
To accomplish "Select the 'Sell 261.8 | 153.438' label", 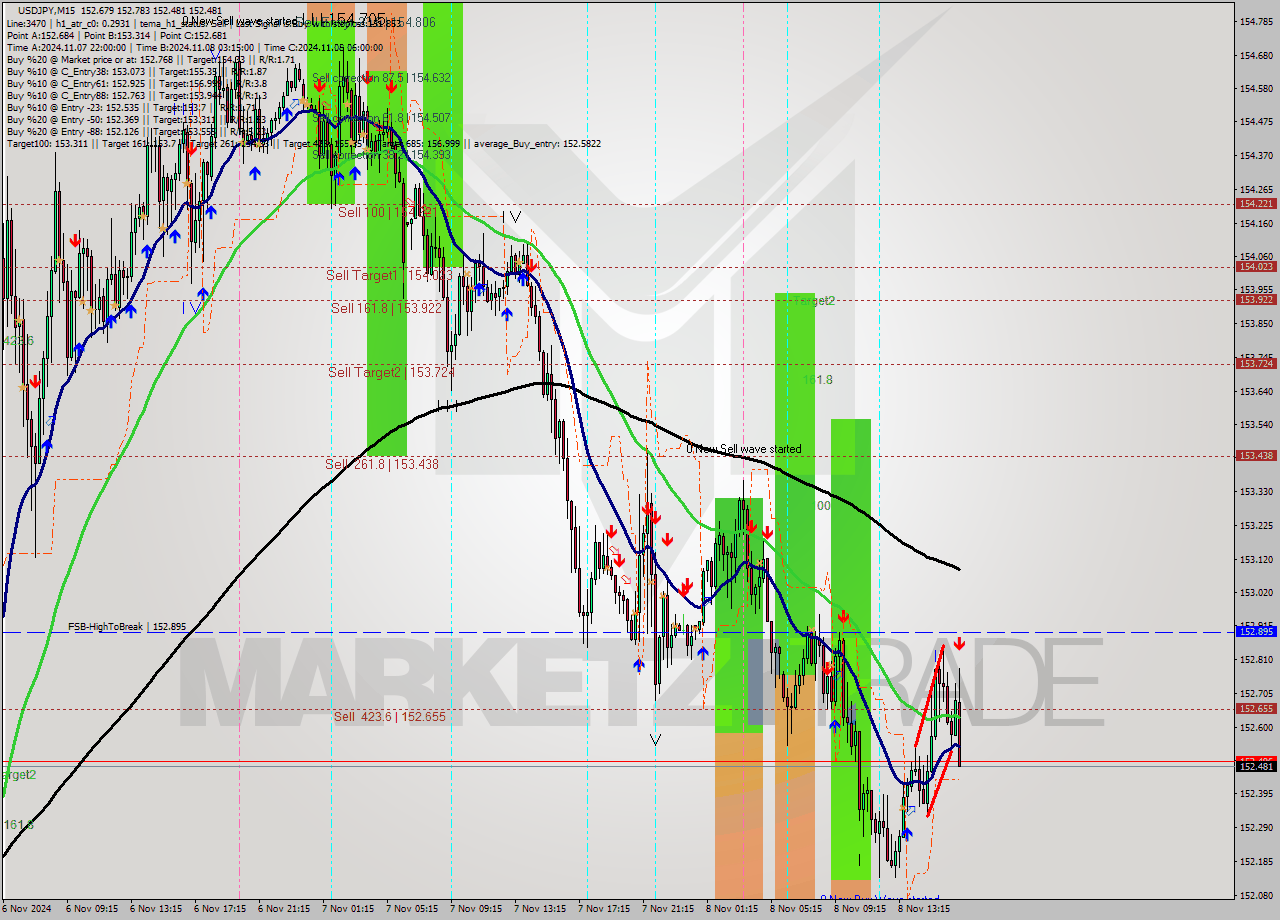I will click(x=382, y=464).
